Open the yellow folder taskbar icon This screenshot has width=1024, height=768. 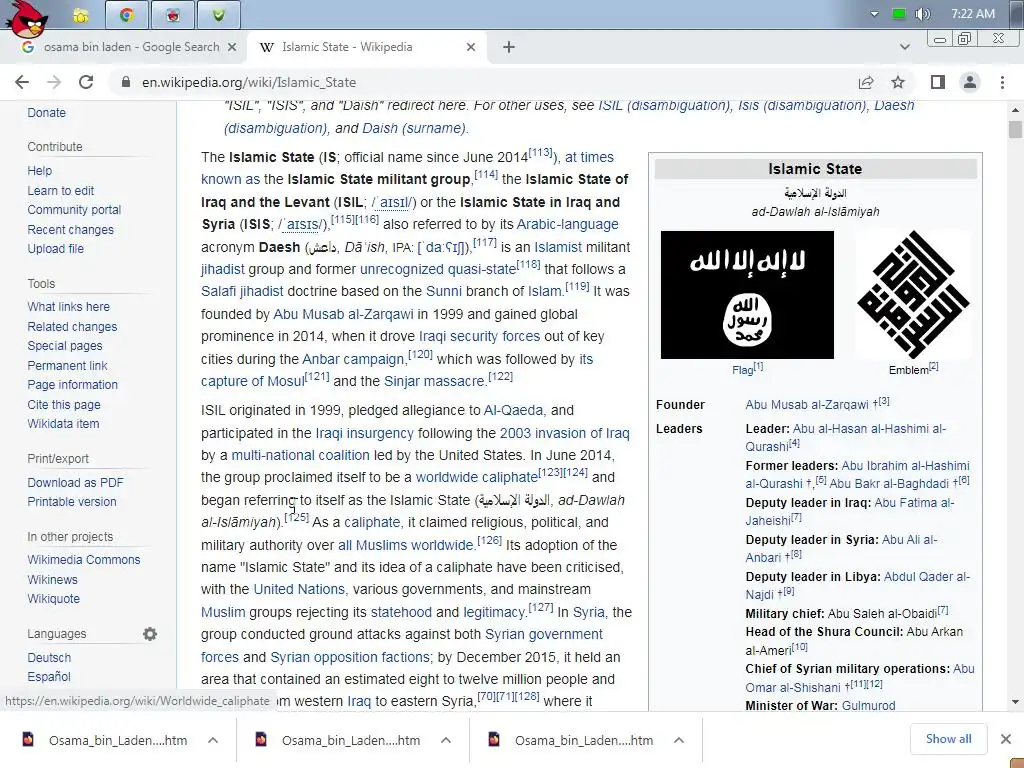pos(81,16)
